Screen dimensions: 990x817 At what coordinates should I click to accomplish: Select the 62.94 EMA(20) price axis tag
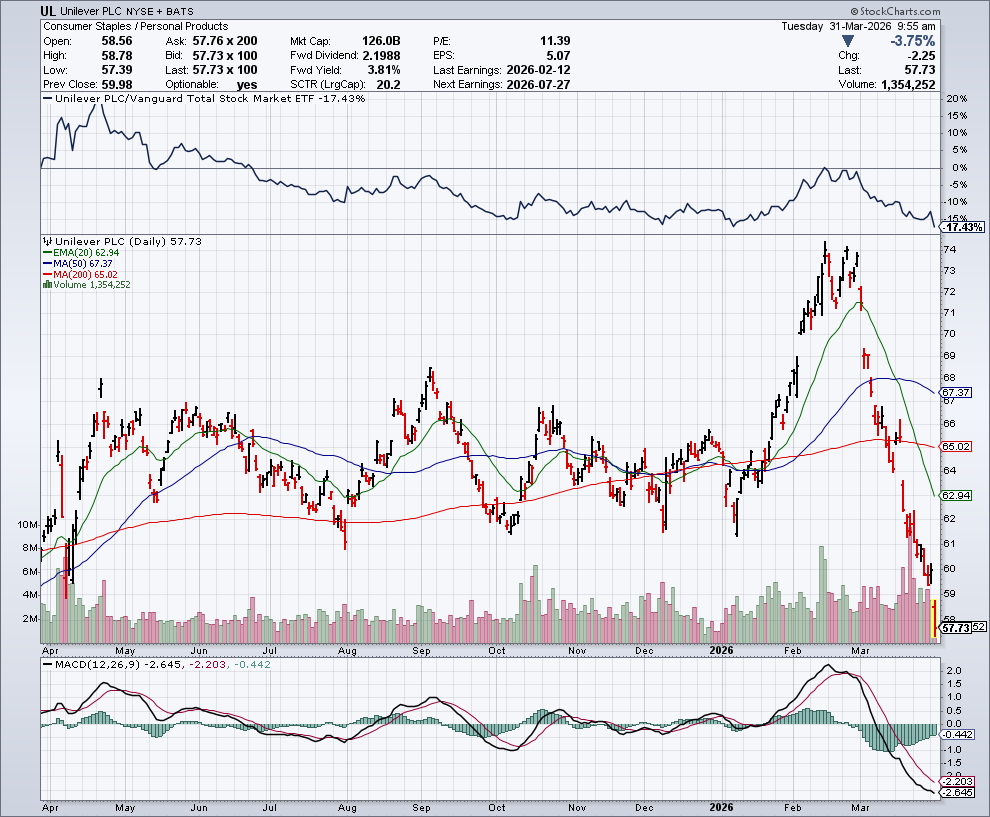click(958, 495)
